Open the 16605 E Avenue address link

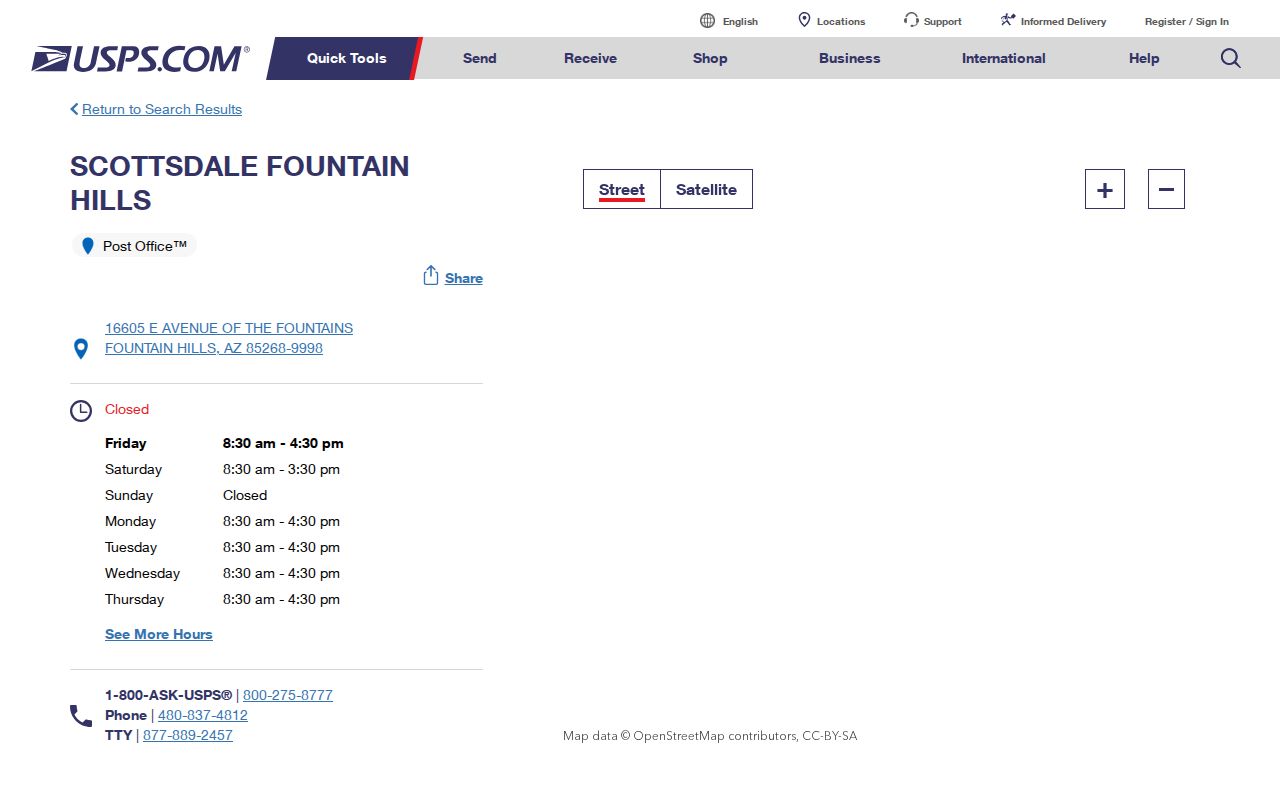pos(229,338)
